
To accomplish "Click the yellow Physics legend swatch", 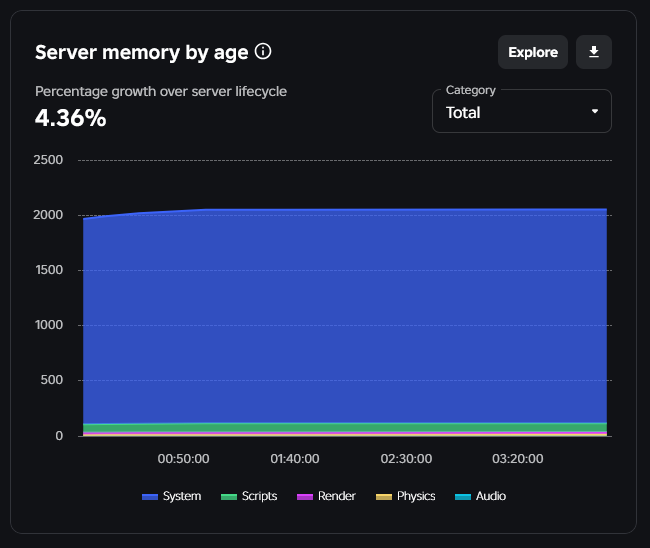I will (x=384, y=497).
